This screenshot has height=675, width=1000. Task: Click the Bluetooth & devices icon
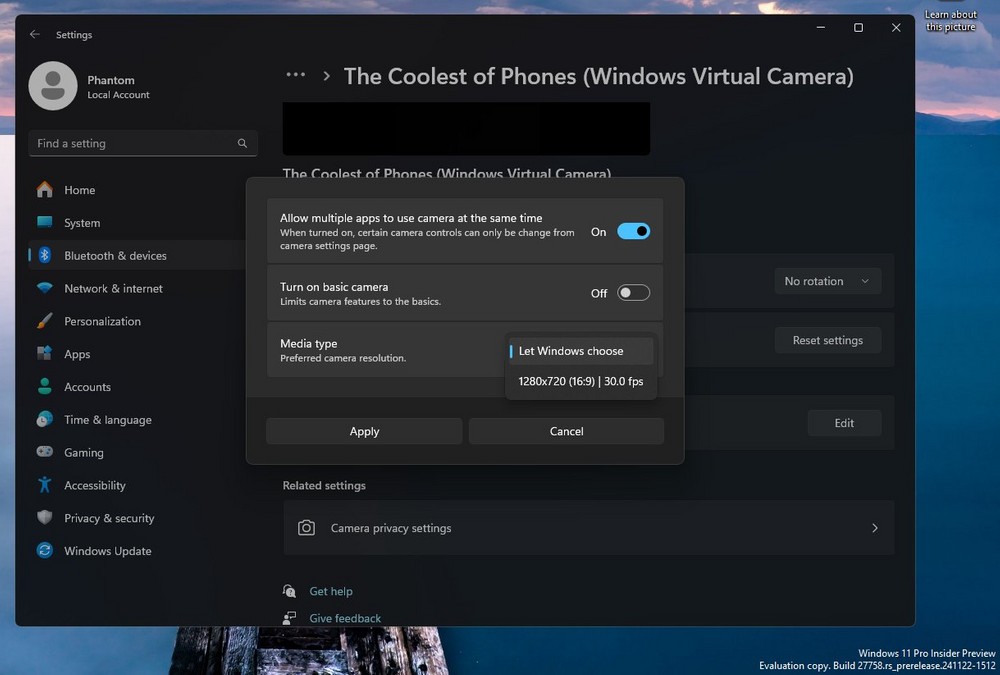45,255
